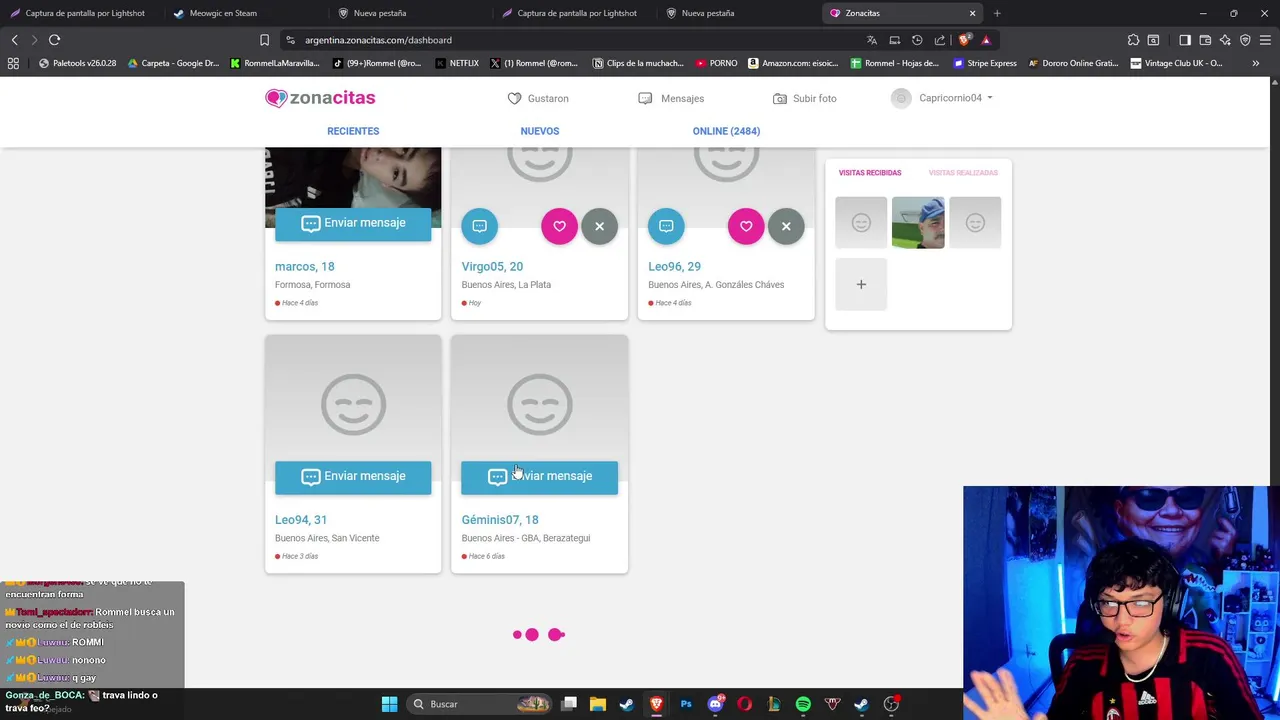Open the Géminis07, 18 profile name

point(500,520)
